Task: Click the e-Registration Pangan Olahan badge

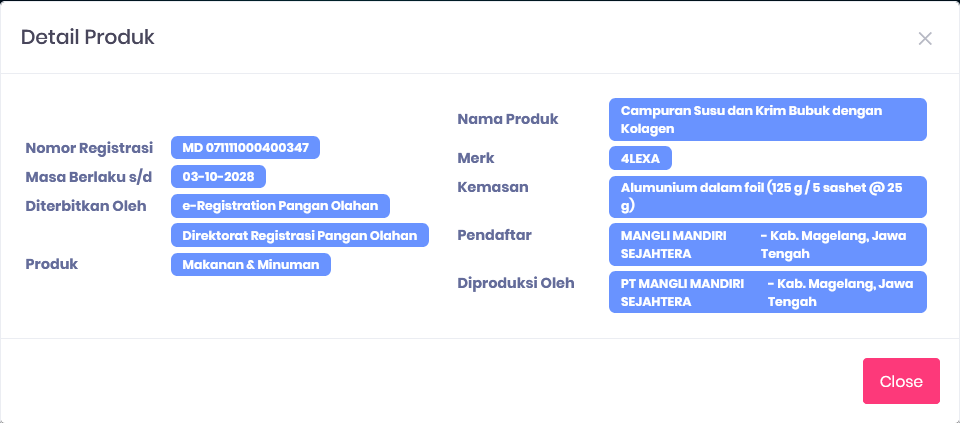Action: [x=280, y=206]
